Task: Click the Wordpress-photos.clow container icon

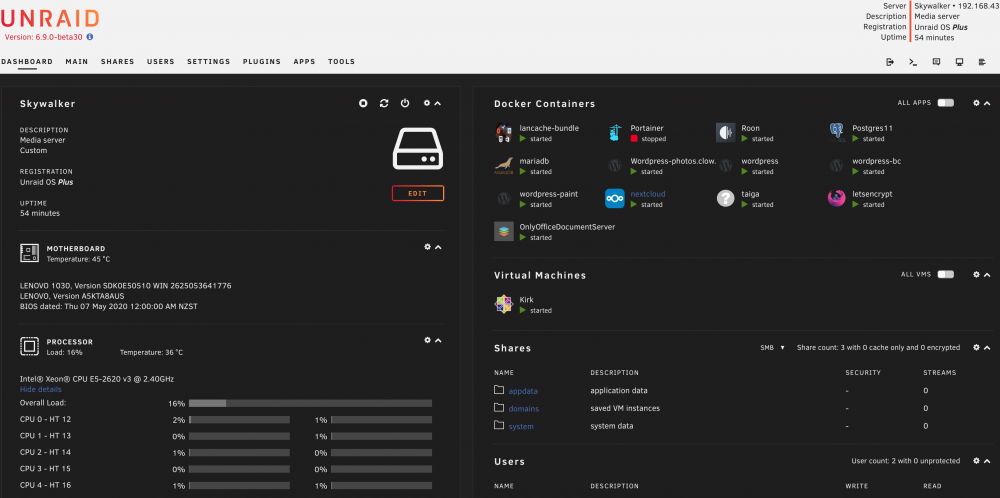Action: (615, 166)
